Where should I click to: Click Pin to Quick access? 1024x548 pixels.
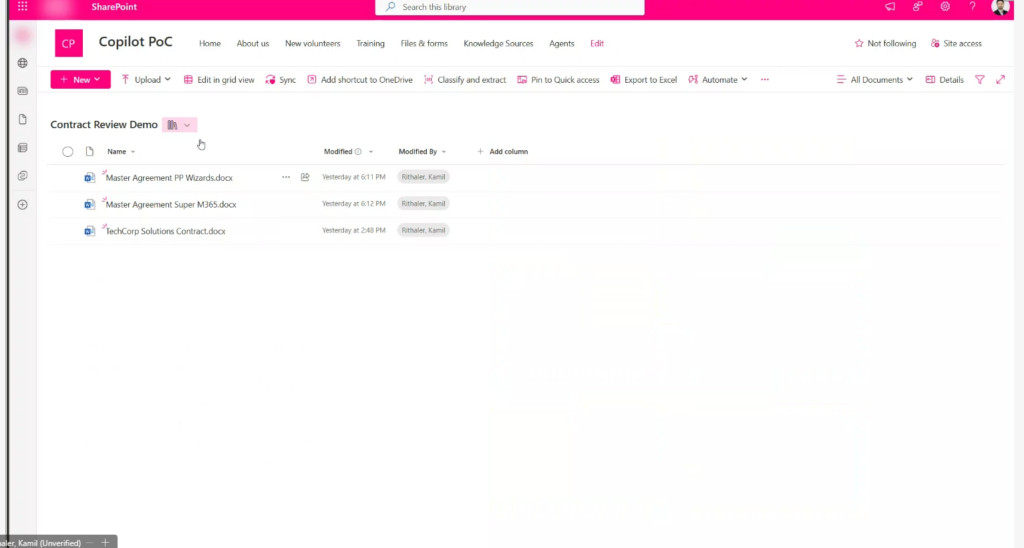558,80
